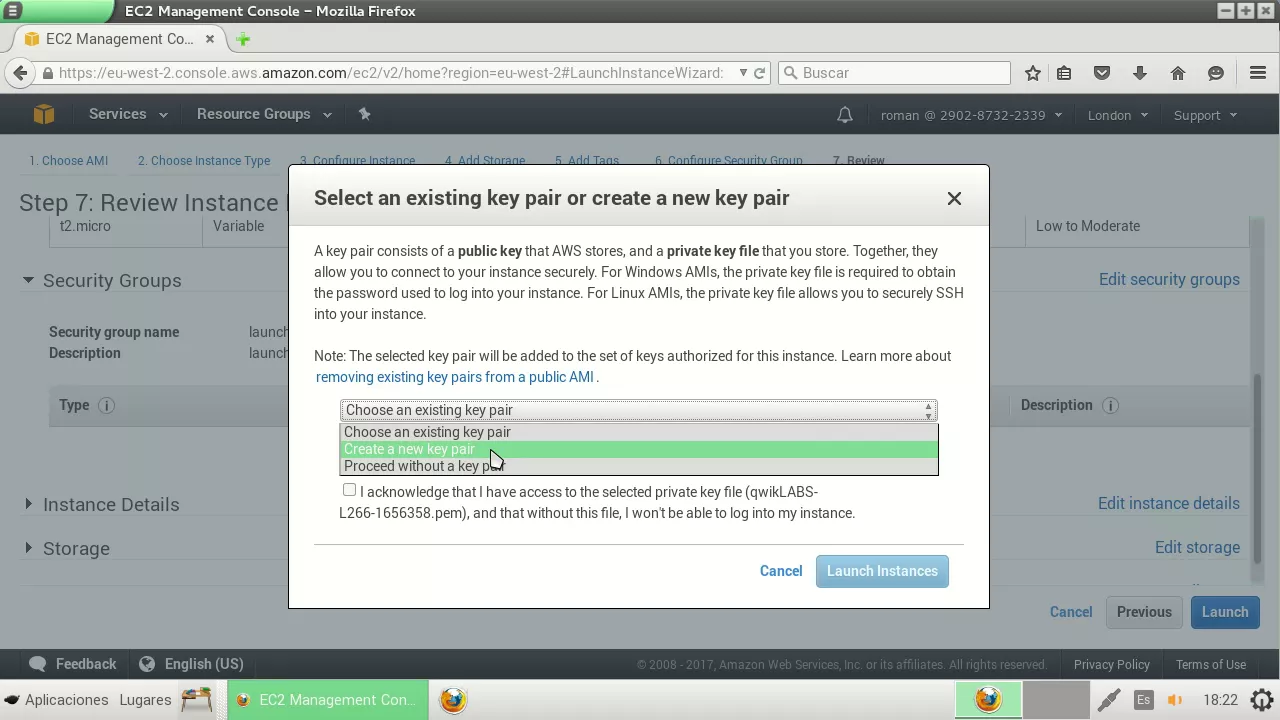
Task: Open the roman account dropdown
Action: click(971, 115)
